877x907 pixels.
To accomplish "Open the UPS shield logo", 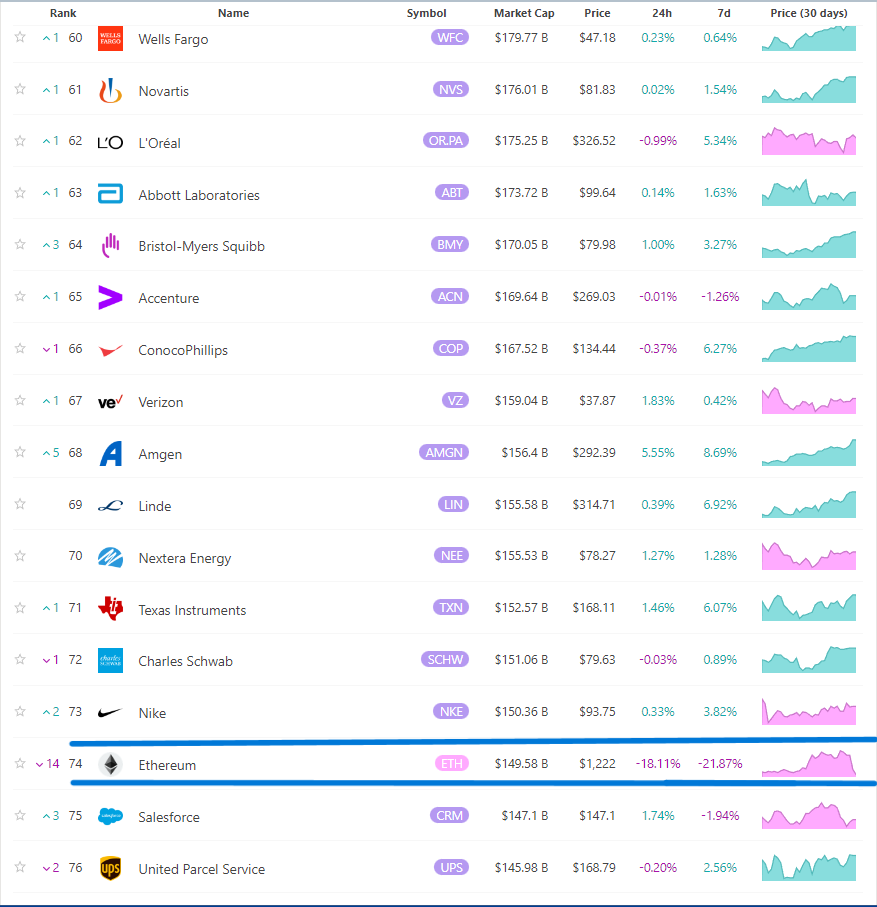I will (x=110, y=868).
